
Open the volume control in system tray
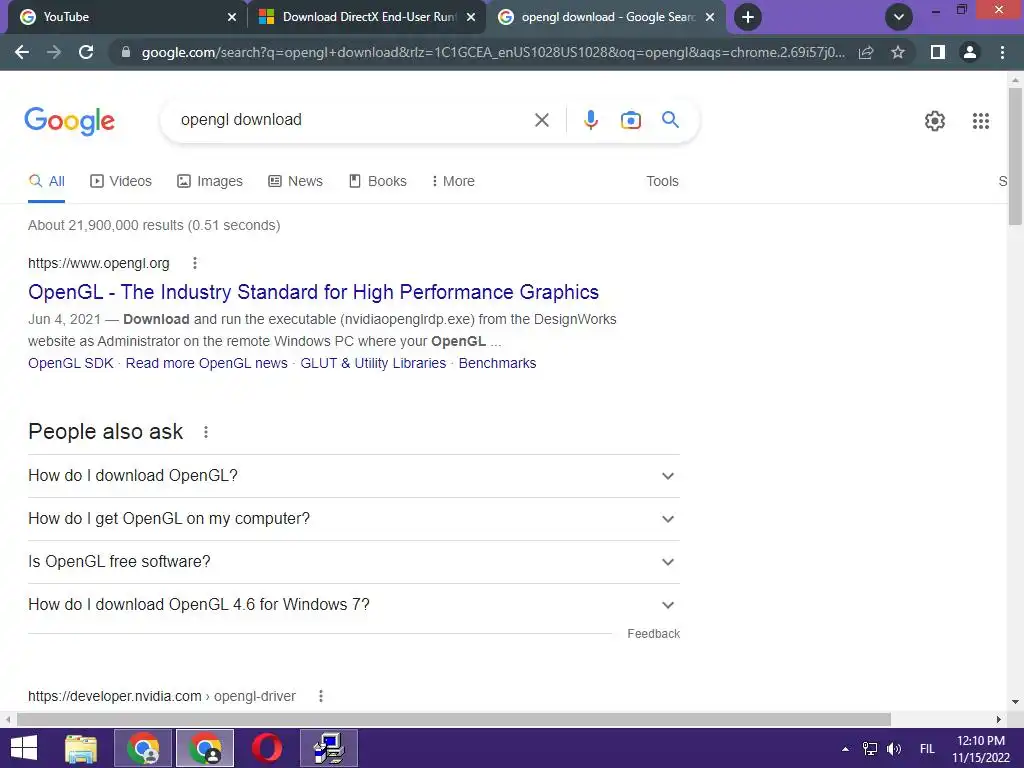tap(893, 748)
